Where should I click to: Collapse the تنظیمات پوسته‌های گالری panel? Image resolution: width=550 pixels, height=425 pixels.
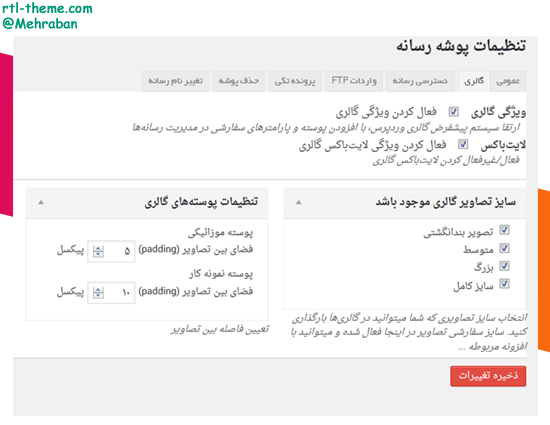pyautogui.click(x=41, y=202)
